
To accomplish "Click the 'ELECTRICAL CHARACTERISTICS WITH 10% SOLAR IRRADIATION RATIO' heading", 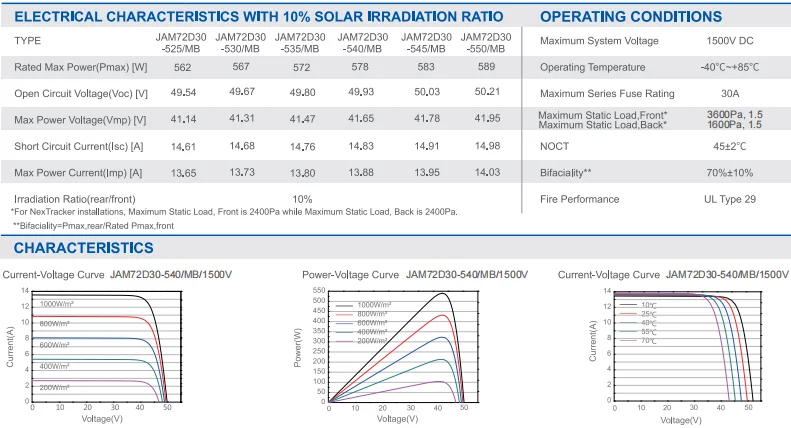I will 259,17.
